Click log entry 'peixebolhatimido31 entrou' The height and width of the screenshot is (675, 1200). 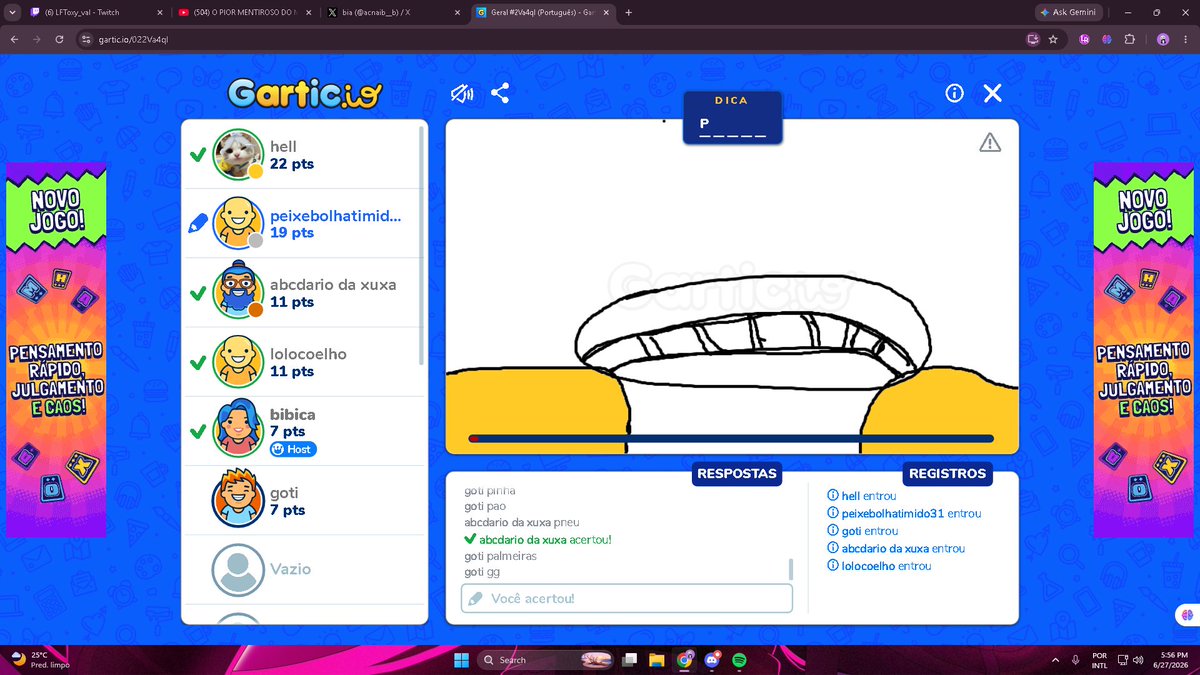[x=904, y=513]
